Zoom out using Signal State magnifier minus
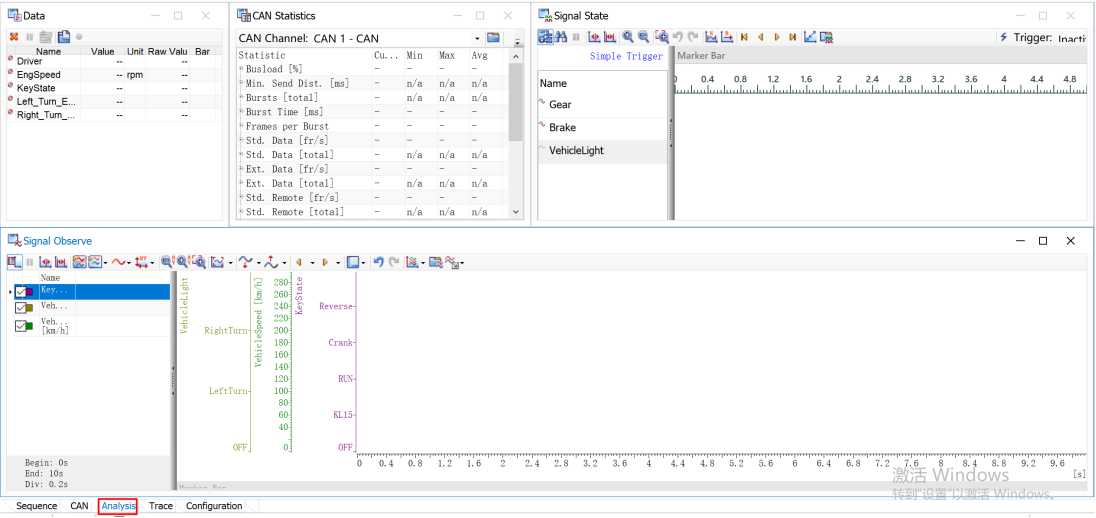This screenshot has height=518, width=1096. coord(643,37)
